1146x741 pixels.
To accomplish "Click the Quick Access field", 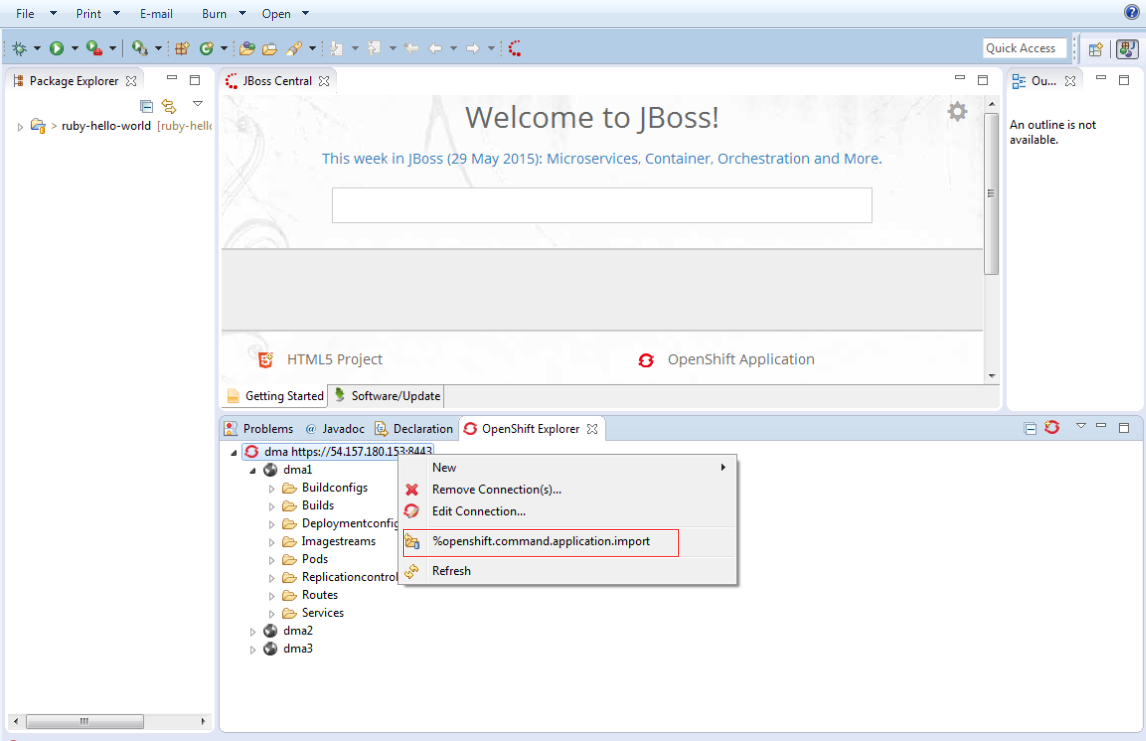I will [x=1024, y=48].
